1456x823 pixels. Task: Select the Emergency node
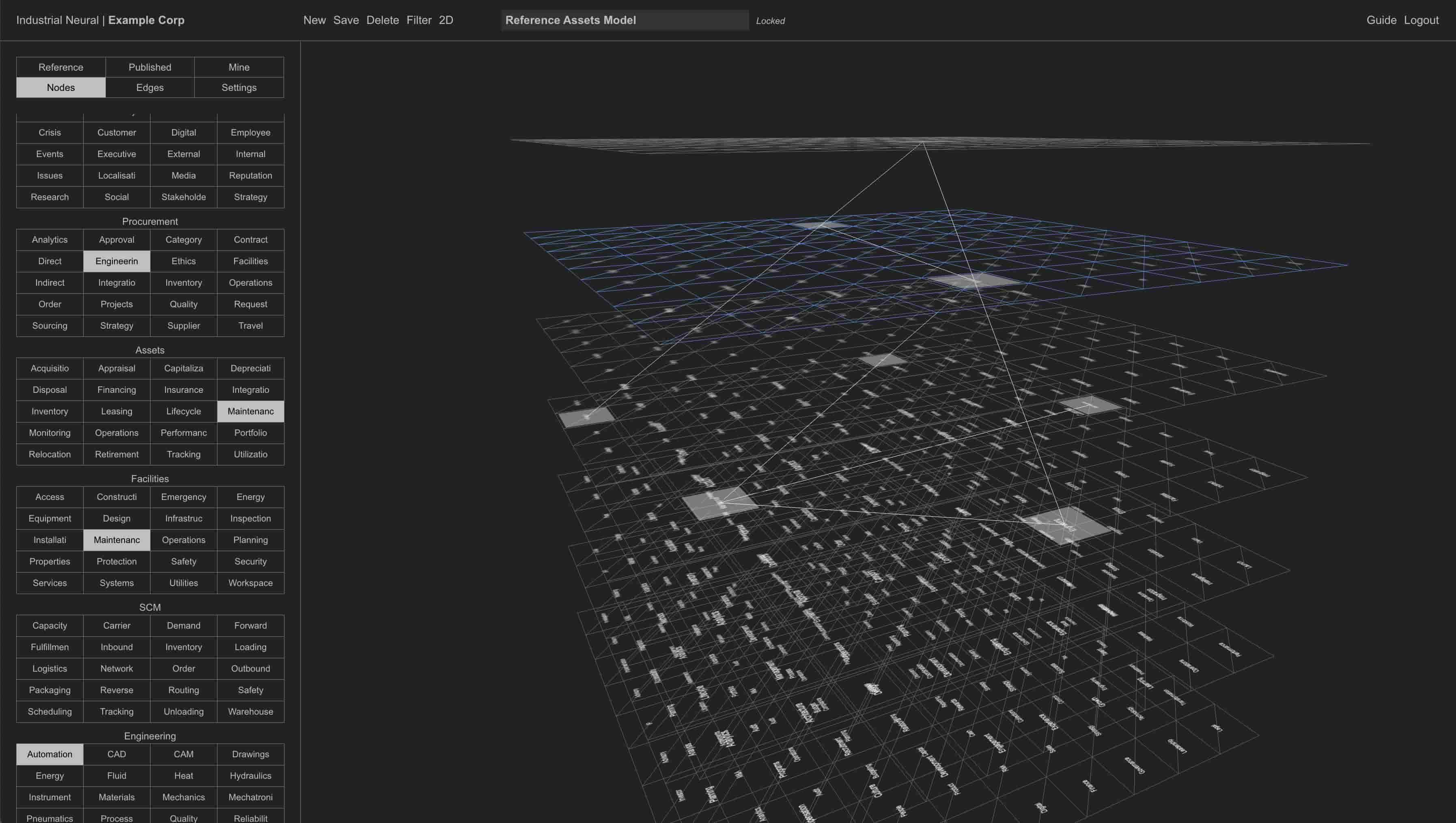pos(184,497)
